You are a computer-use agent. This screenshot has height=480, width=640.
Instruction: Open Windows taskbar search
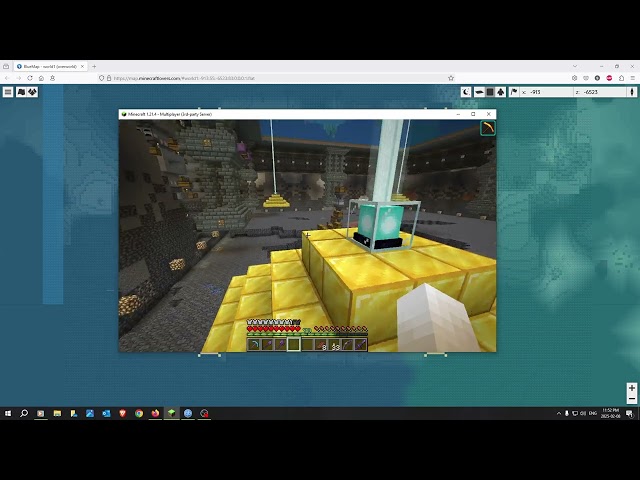[x=24, y=413]
